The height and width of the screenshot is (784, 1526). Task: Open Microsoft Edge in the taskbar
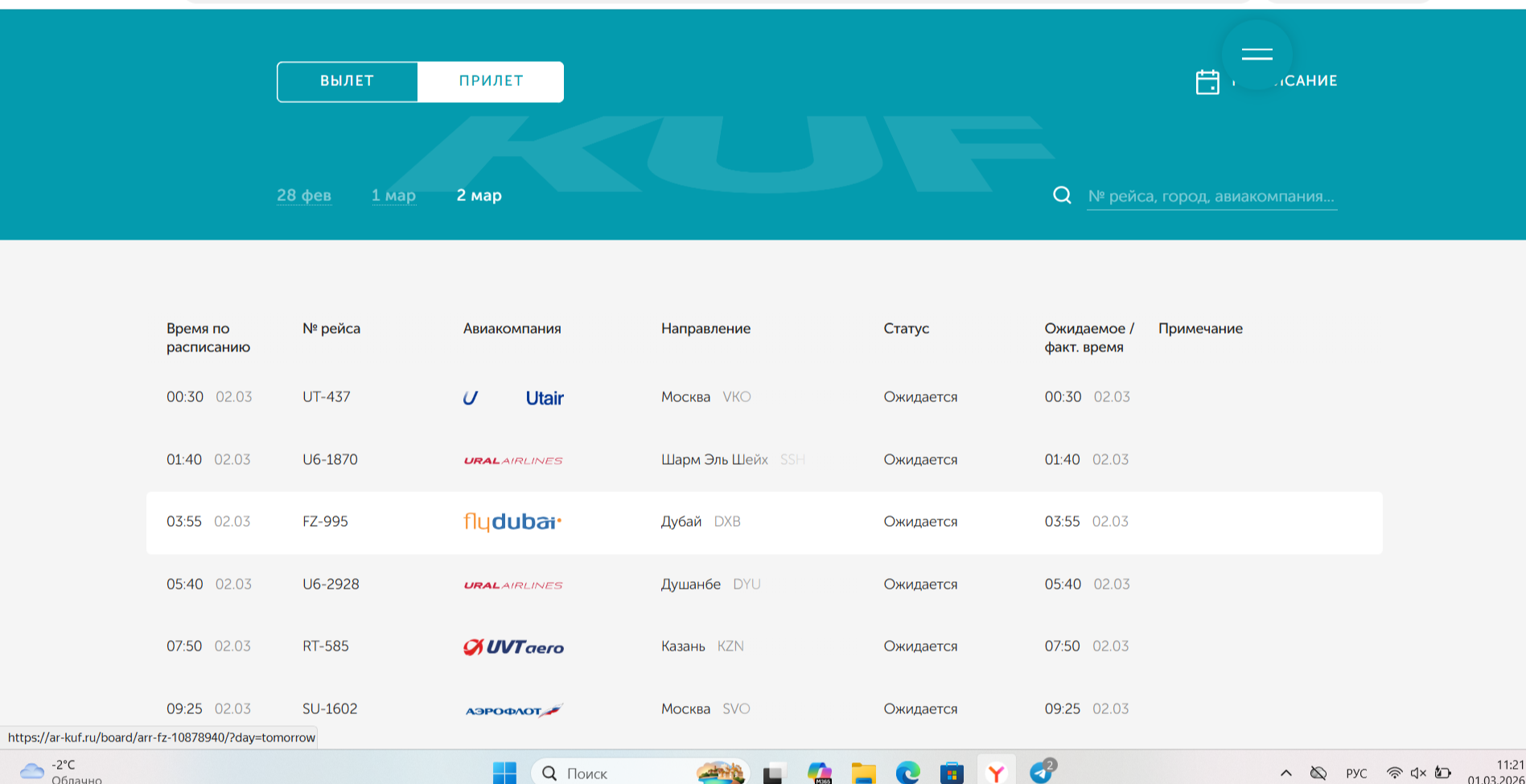(x=907, y=773)
